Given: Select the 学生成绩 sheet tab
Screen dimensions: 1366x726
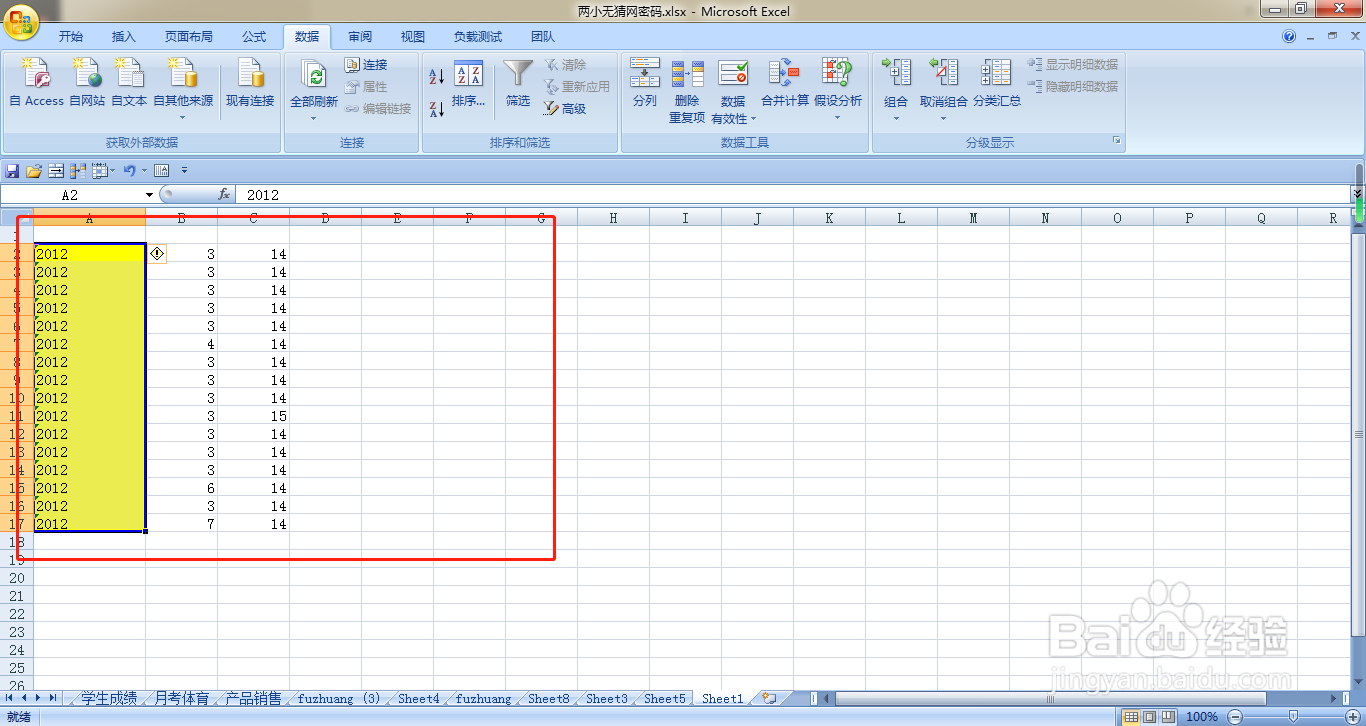Looking at the screenshot, I should [x=109, y=698].
